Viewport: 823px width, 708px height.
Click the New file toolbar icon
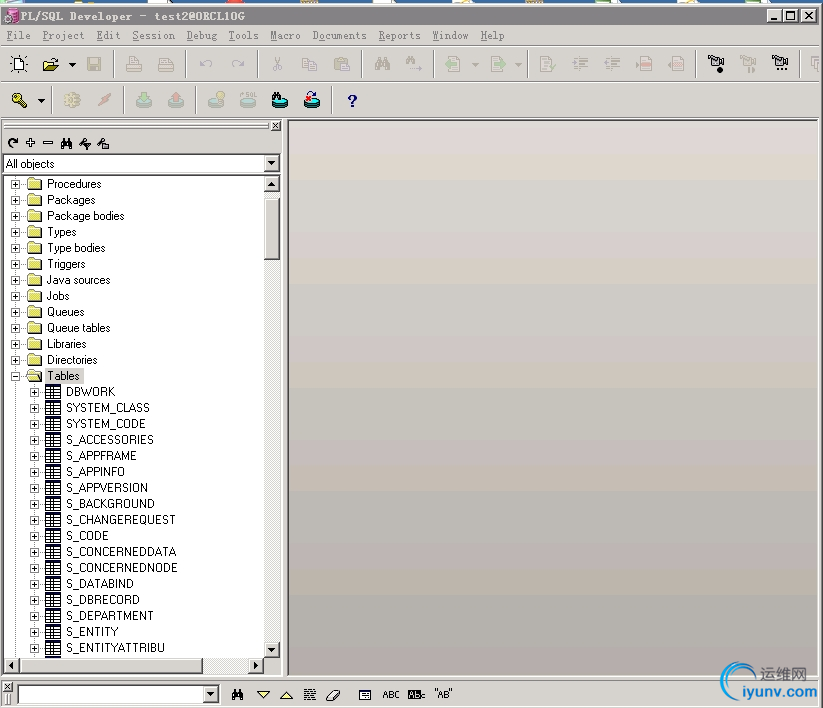tap(19, 64)
